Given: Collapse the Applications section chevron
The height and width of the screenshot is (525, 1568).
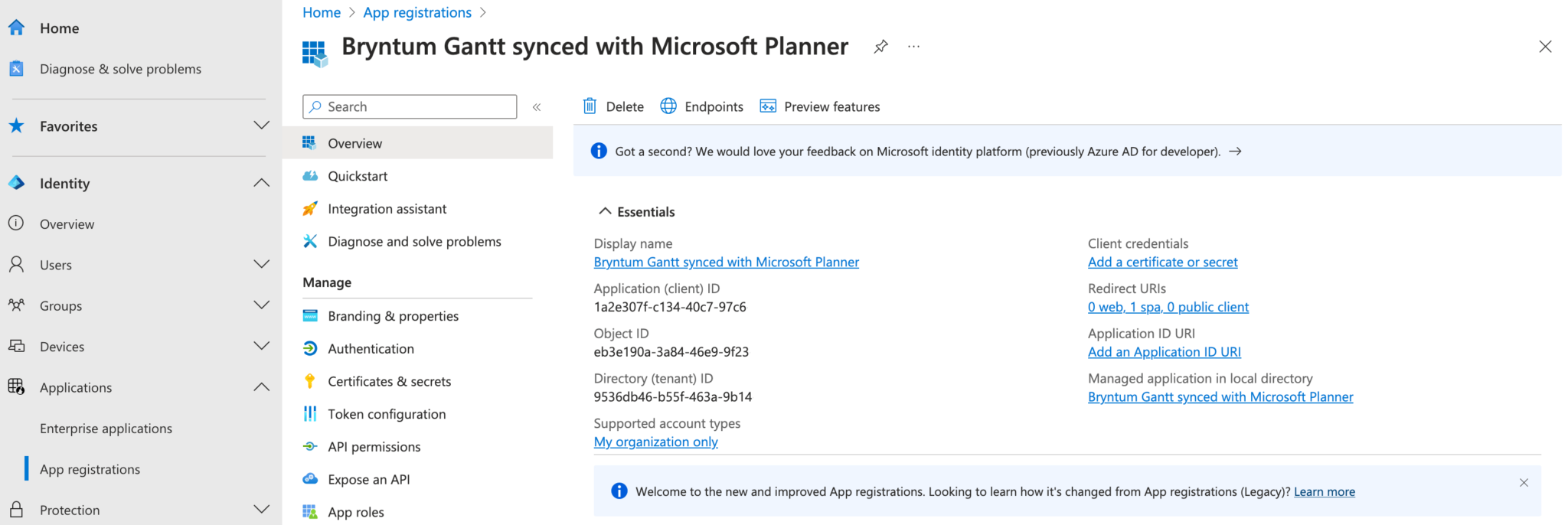Looking at the screenshot, I should 262,387.
